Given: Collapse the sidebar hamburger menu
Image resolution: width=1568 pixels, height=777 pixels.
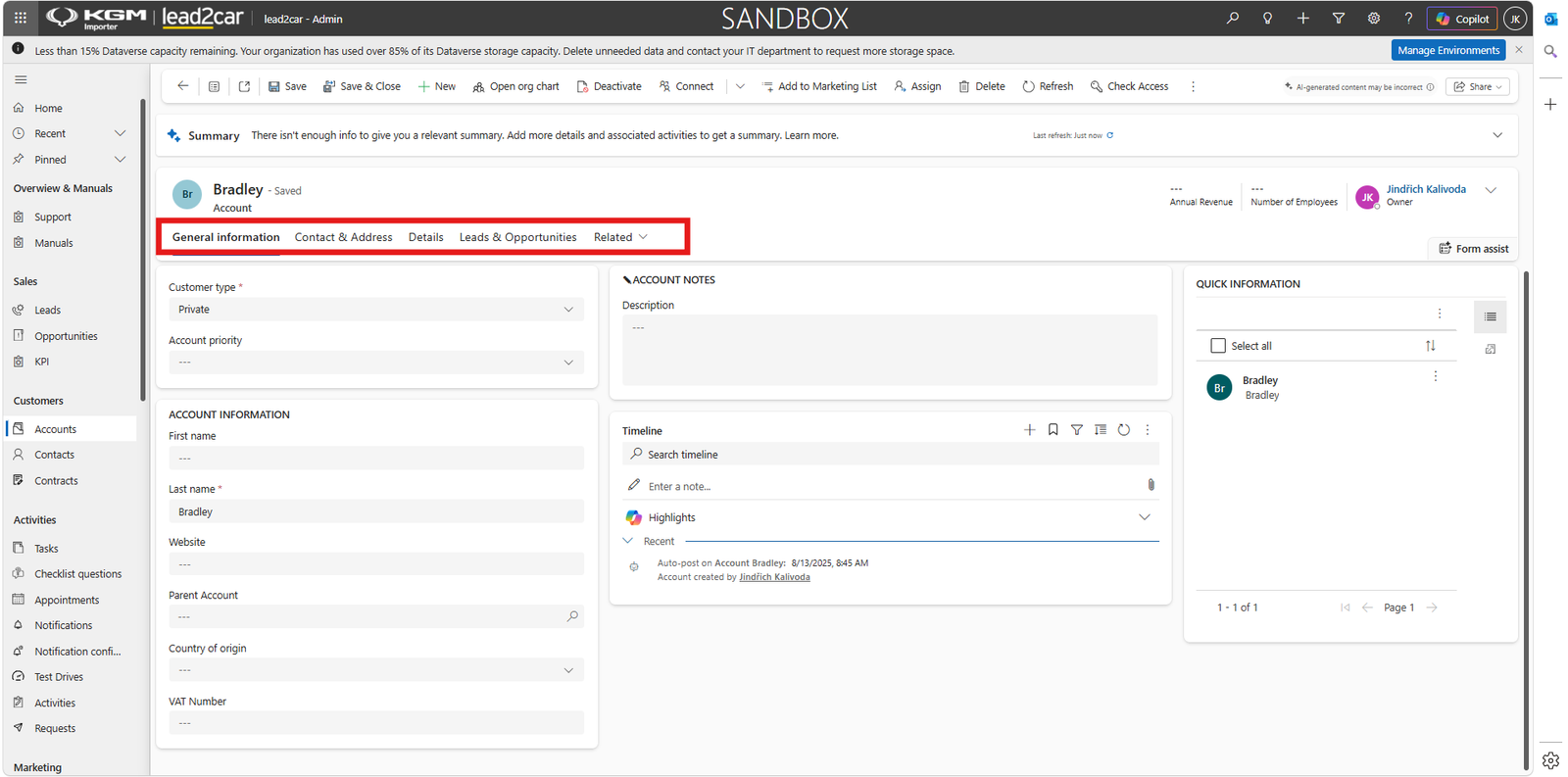Looking at the screenshot, I should 21,79.
